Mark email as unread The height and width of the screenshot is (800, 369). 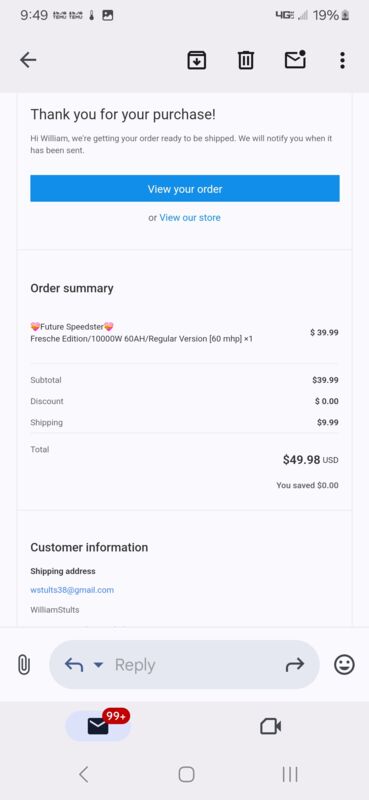click(295, 60)
